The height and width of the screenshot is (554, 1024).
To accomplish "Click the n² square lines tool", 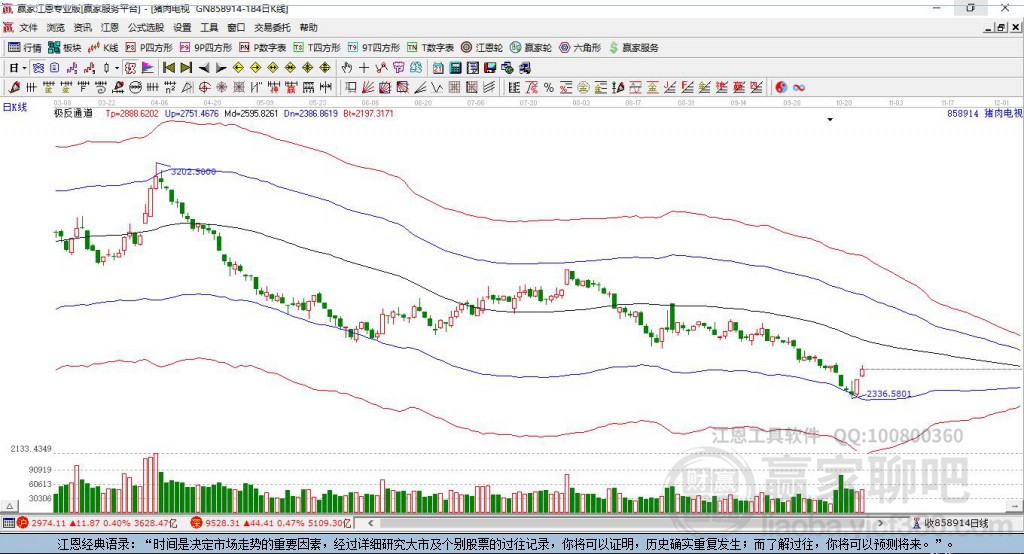I will pos(170,87).
